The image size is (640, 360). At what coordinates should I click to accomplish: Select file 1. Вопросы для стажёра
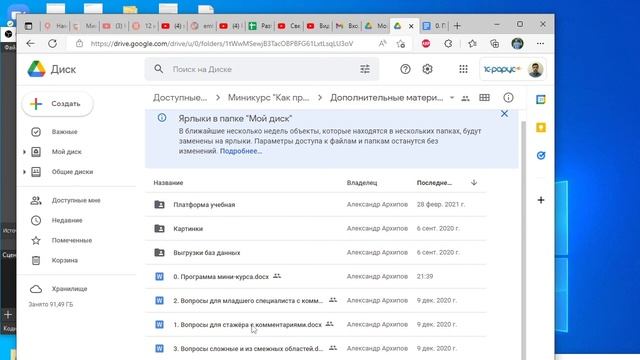(316, 325)
